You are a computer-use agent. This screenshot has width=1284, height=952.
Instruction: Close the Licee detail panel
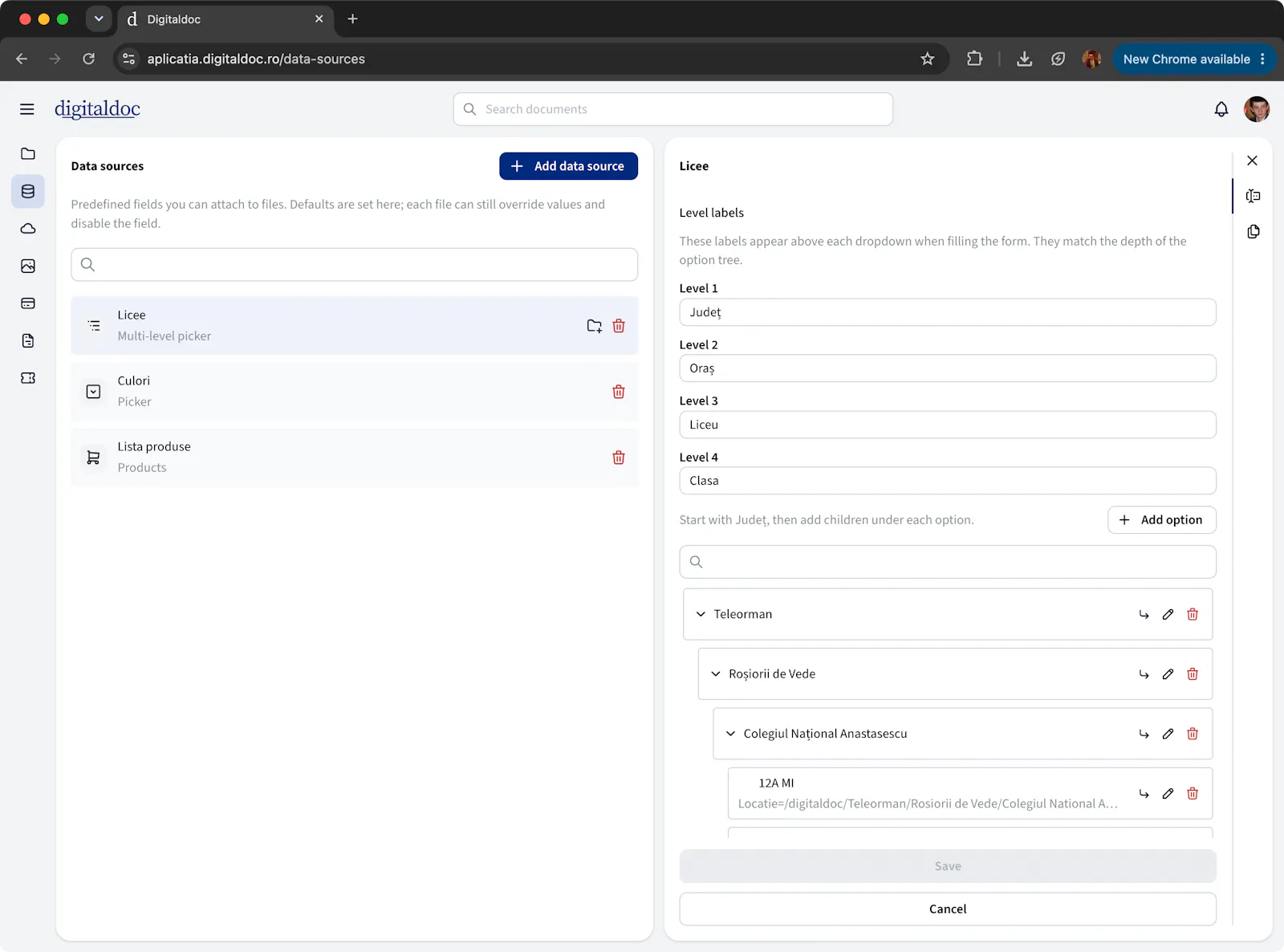tap(1252, 161)
